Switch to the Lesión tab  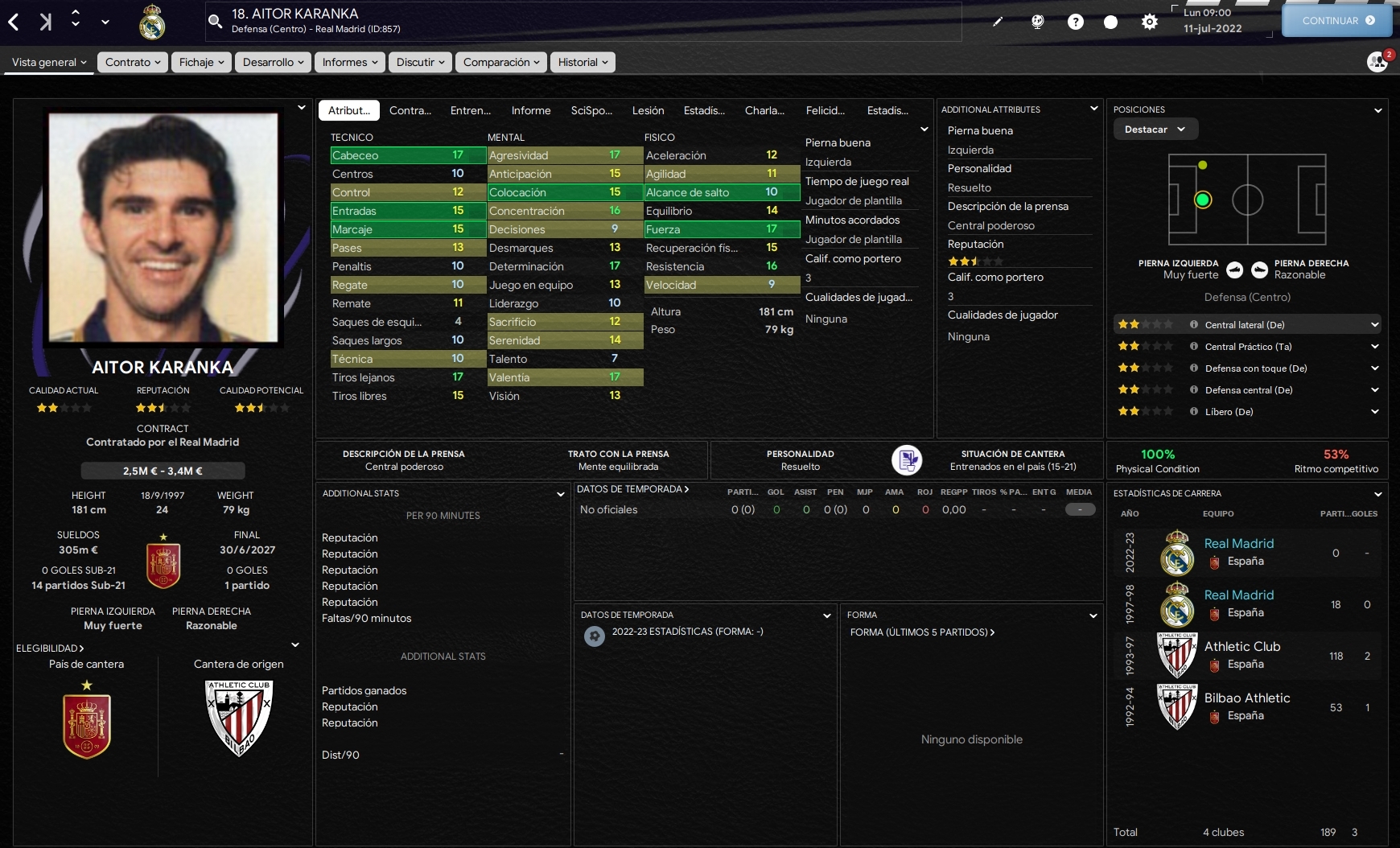pyautogui.click(x=649, y=110)
